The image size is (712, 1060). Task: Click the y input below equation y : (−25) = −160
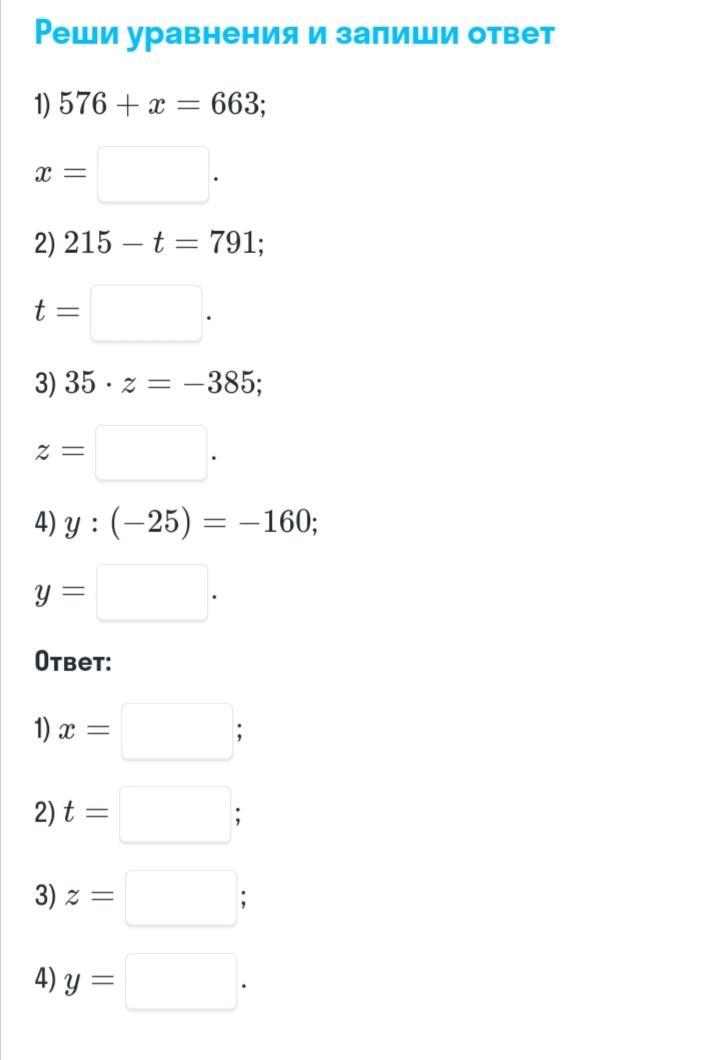(152, 592)
